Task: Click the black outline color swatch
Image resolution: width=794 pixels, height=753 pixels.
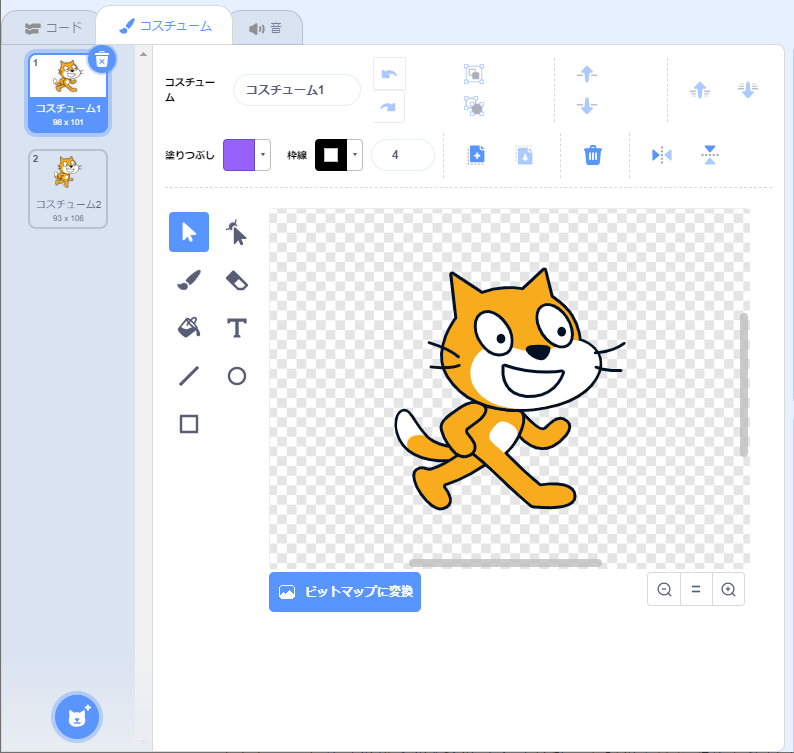Action: tap(331, 154)
